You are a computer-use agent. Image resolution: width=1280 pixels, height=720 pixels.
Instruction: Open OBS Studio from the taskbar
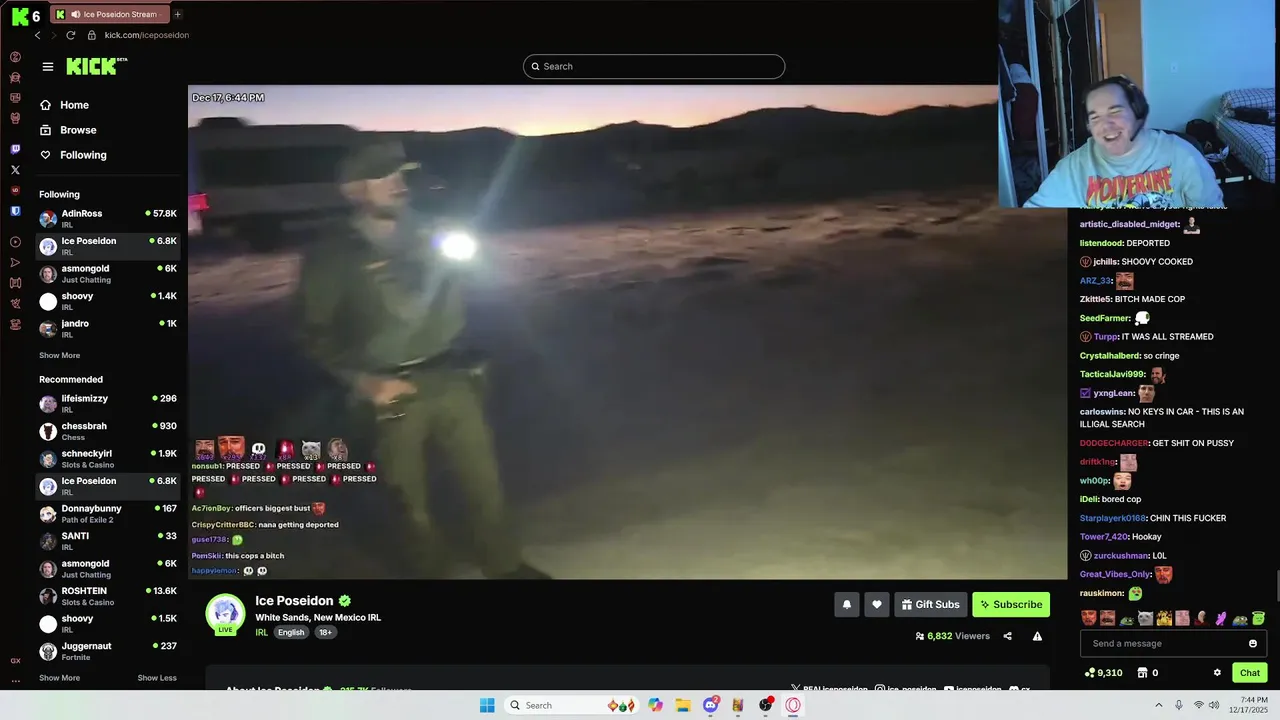pos(766,705)
